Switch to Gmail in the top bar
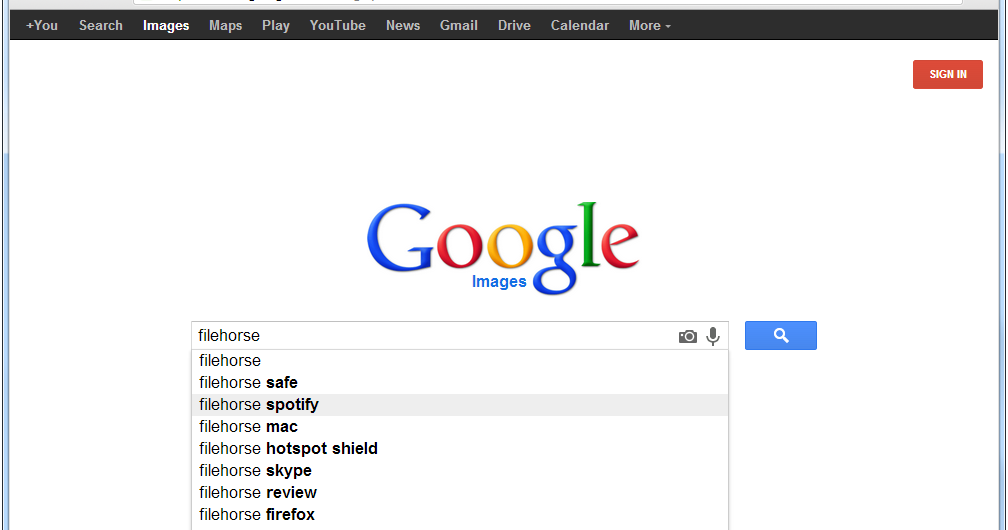The image size is (1008, 530). pyautogui.click(x=459, y=26)
